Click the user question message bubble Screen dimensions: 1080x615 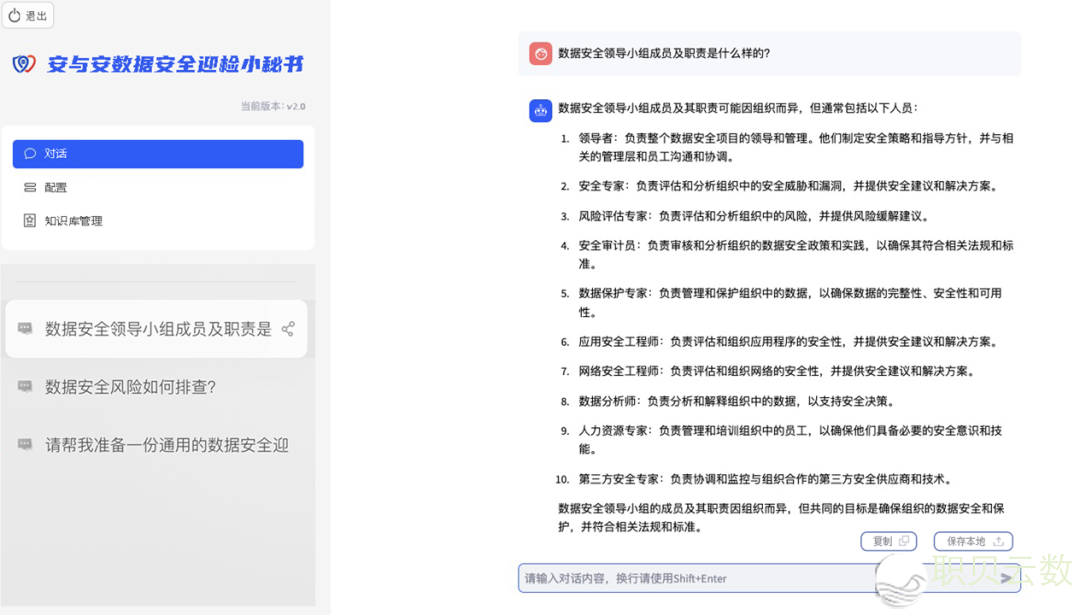(770, 54)
